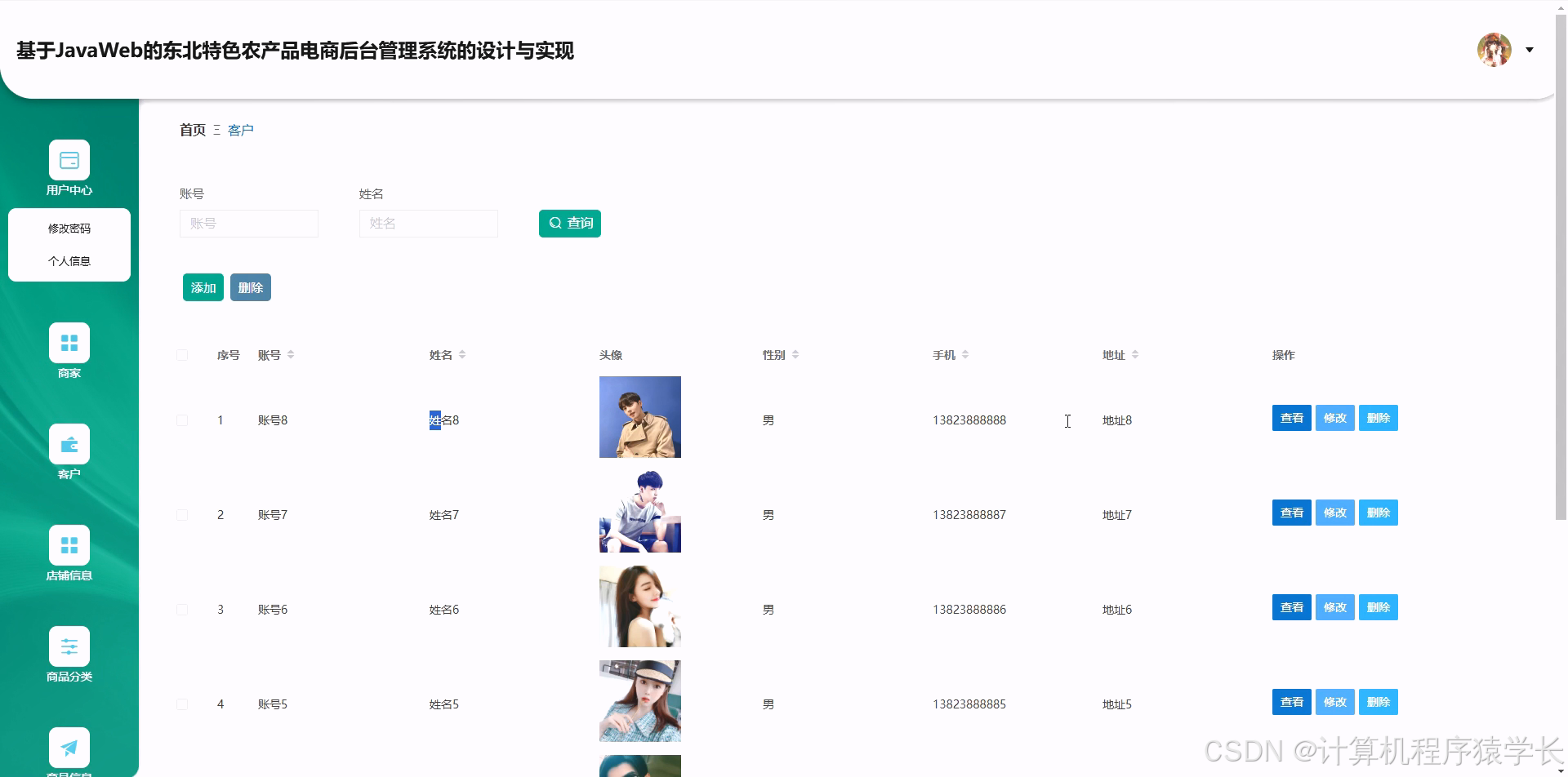
Task: Click 删除 for 账号6 row
Action: [1379, 607]
